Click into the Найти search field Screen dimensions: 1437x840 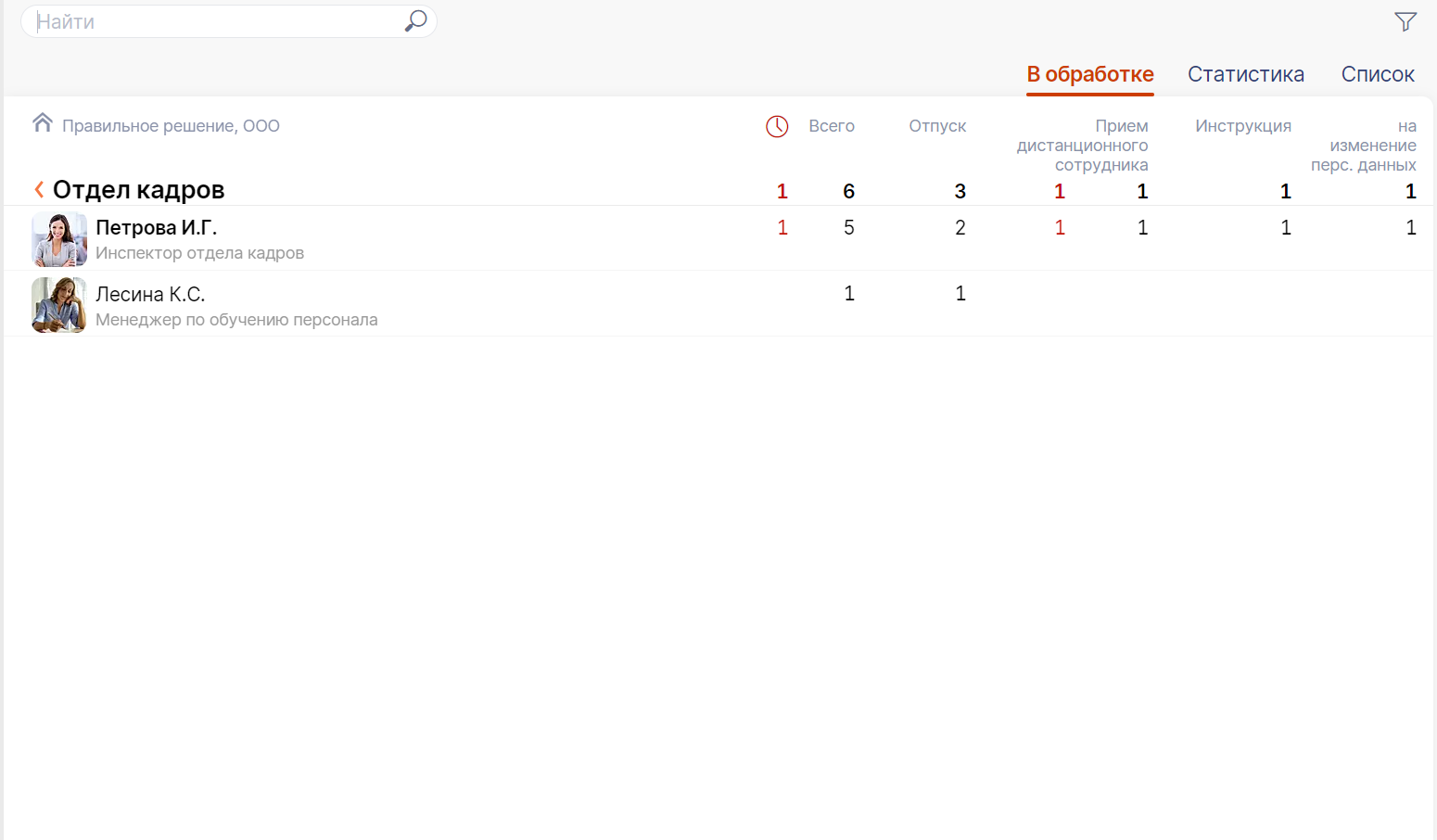click(x=213, y=21)
